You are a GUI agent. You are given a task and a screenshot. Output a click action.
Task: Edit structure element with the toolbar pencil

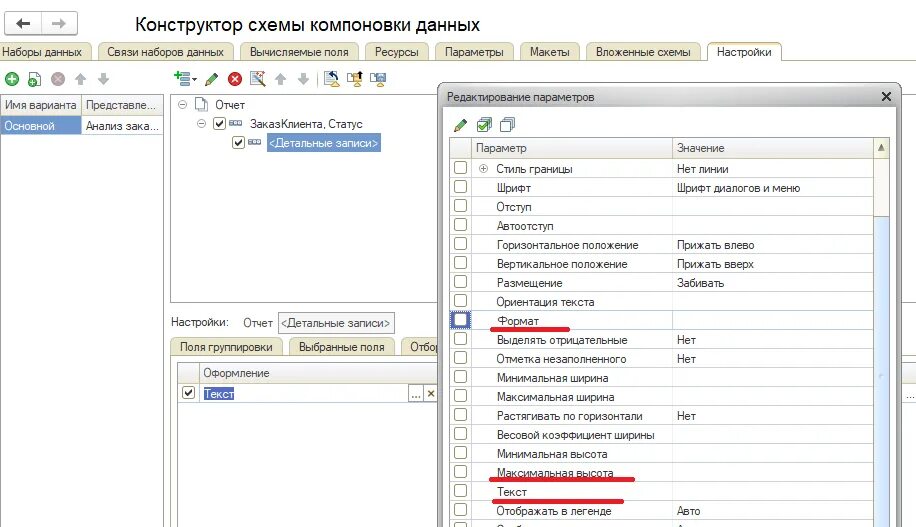click(x=211, y=79)
